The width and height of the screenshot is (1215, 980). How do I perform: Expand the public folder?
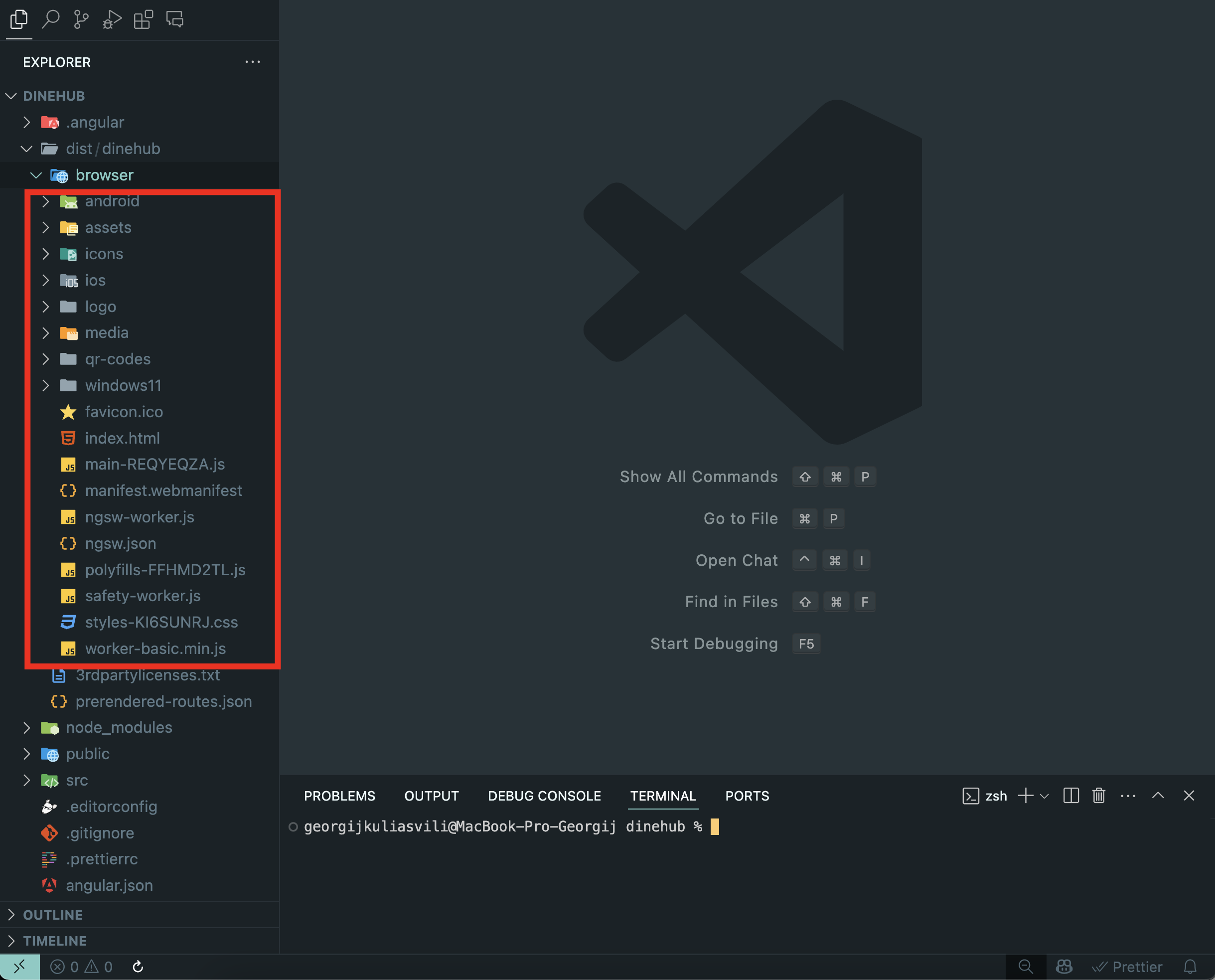pyautogui.click(x=140, y=754)
